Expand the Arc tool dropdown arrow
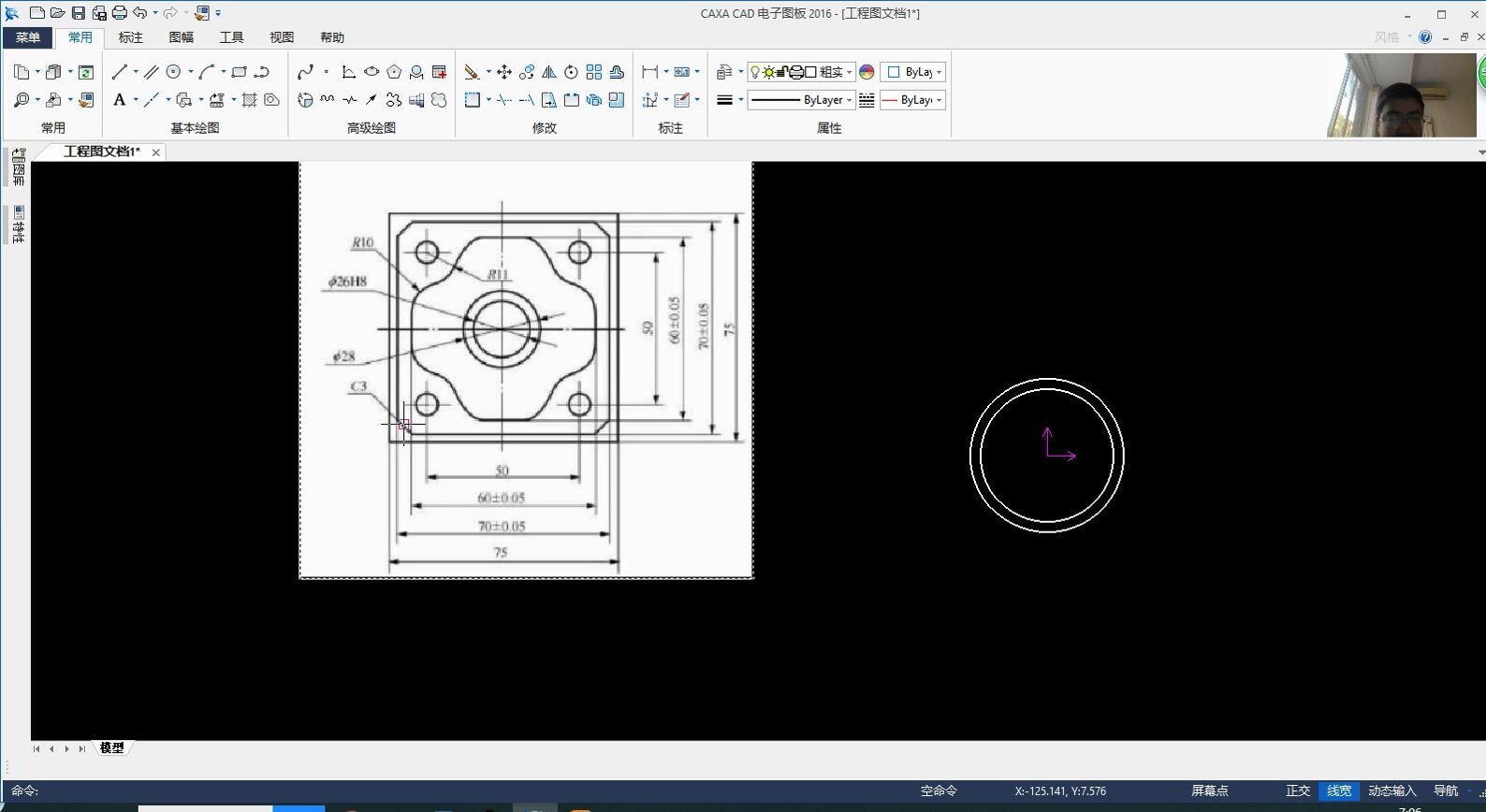This screenshot has height=812, width=1486. 224,72
